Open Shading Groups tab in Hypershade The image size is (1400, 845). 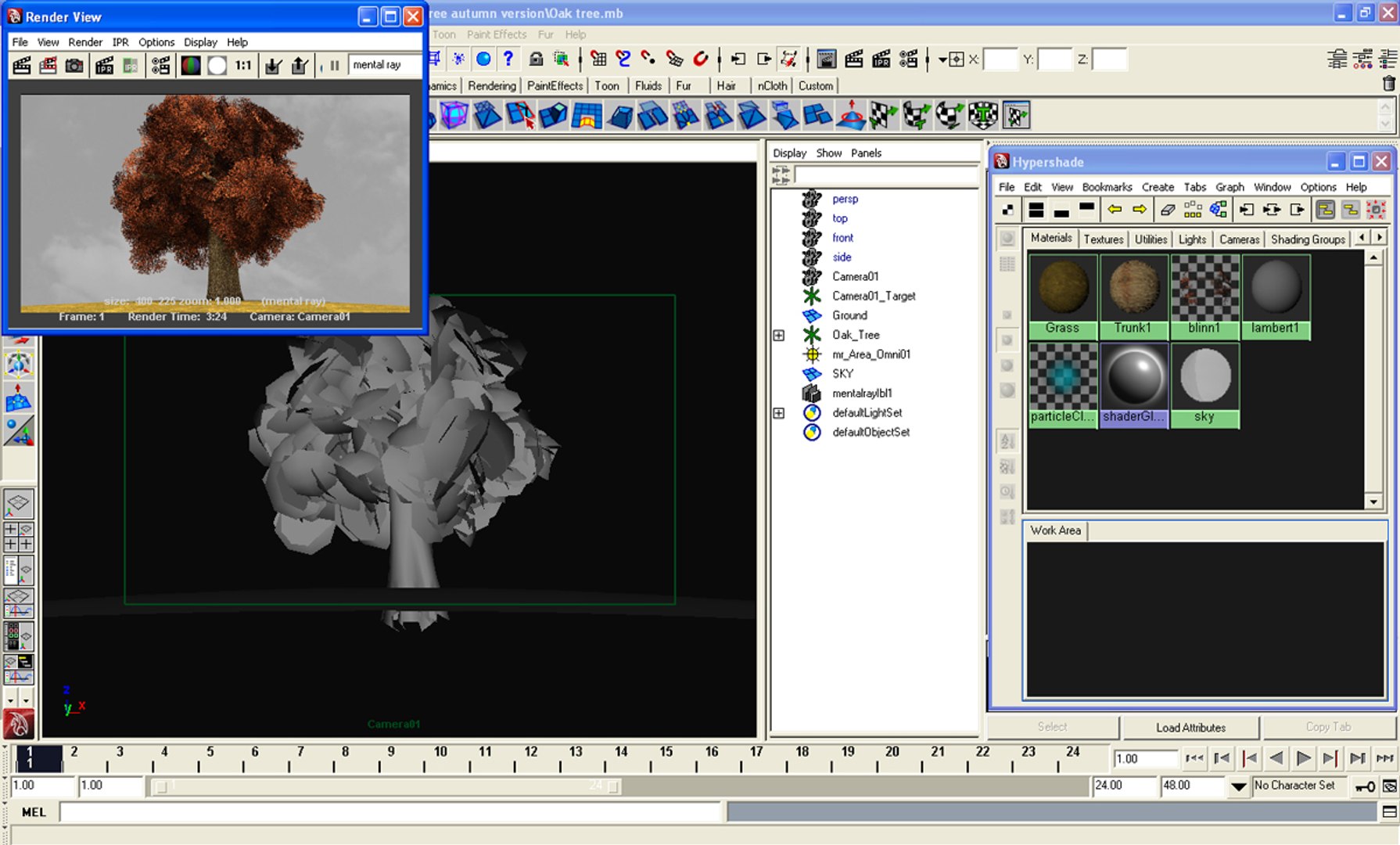tap(1308, 239)
